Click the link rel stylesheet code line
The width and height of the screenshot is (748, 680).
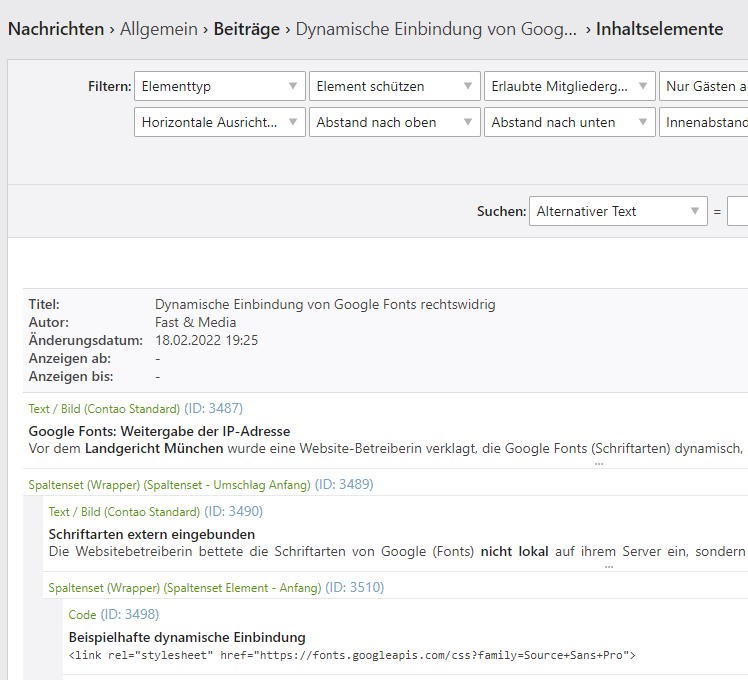(x=352, y=655)
